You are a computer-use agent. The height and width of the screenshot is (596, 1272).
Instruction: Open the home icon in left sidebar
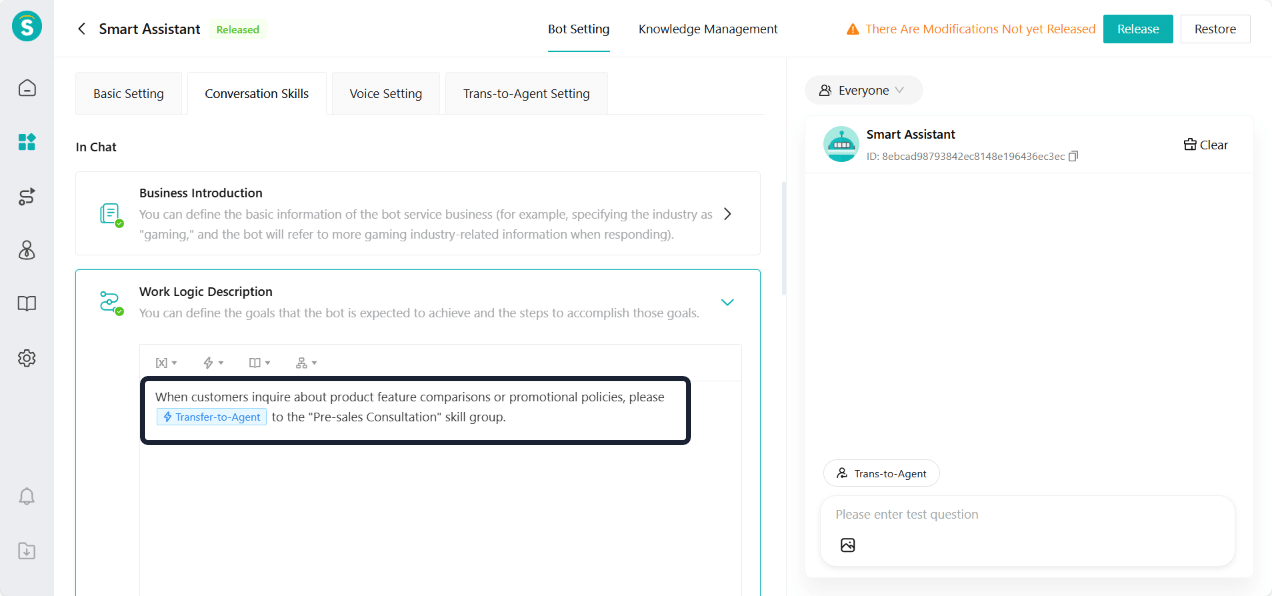click(x=27, y=88)
